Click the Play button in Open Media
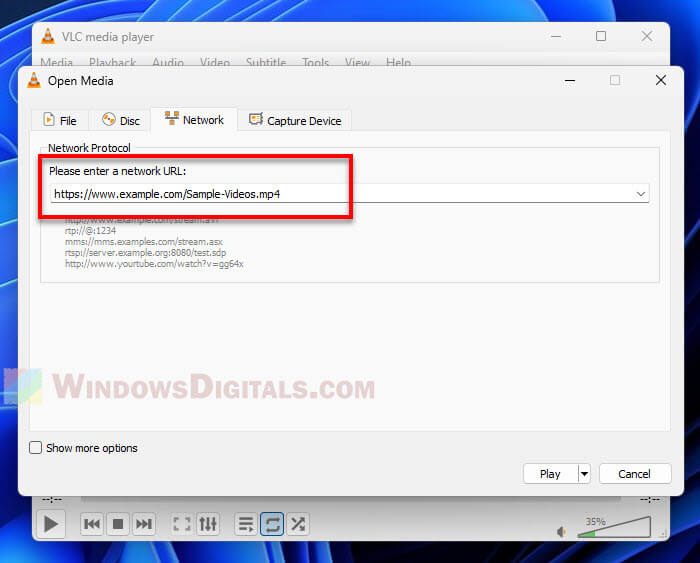Viewport: 700px width, 563px height. tap(550, 474)
